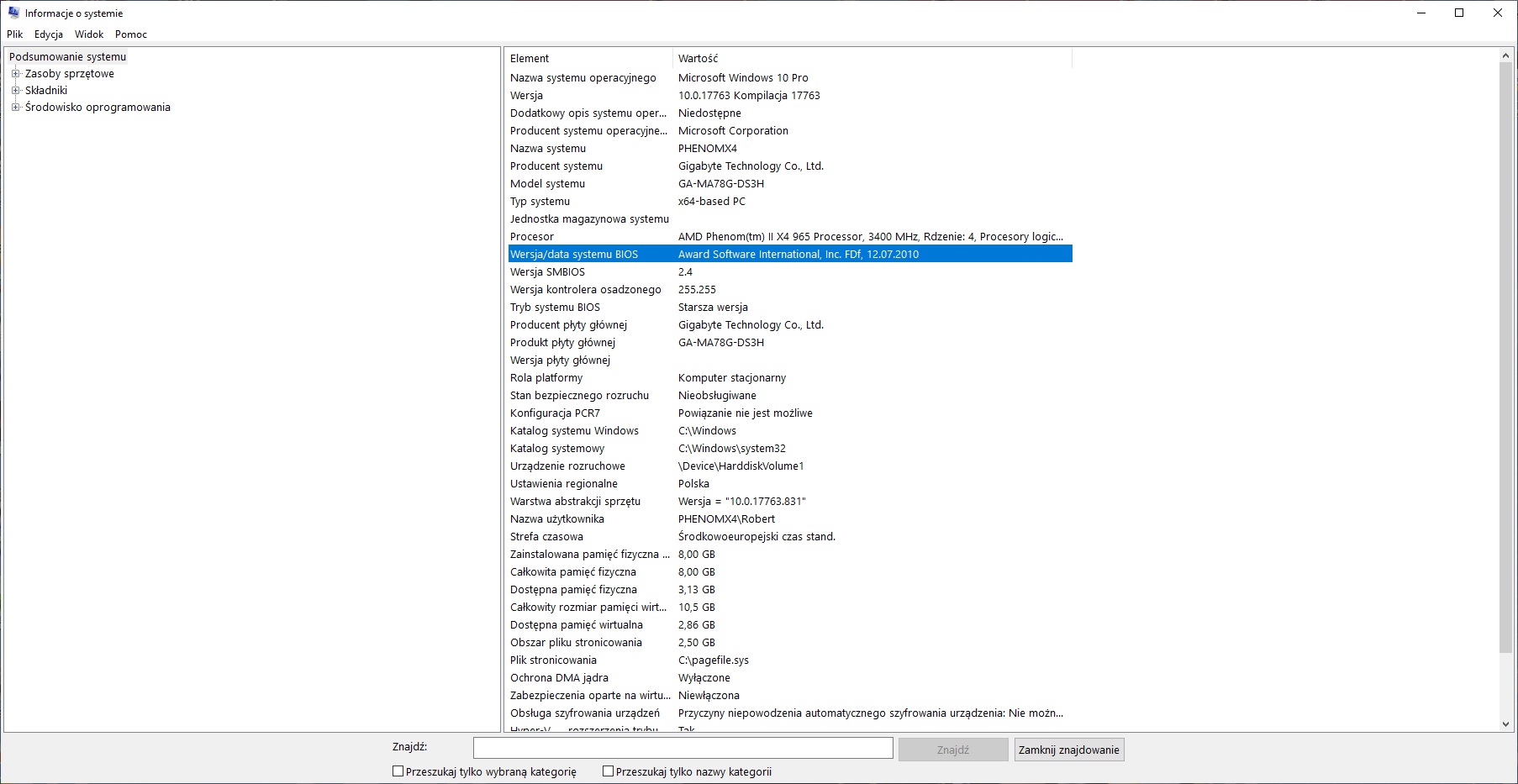Select the Dodatkowy opis systemu row
The image size is (1518, 784).
(790, 113)
